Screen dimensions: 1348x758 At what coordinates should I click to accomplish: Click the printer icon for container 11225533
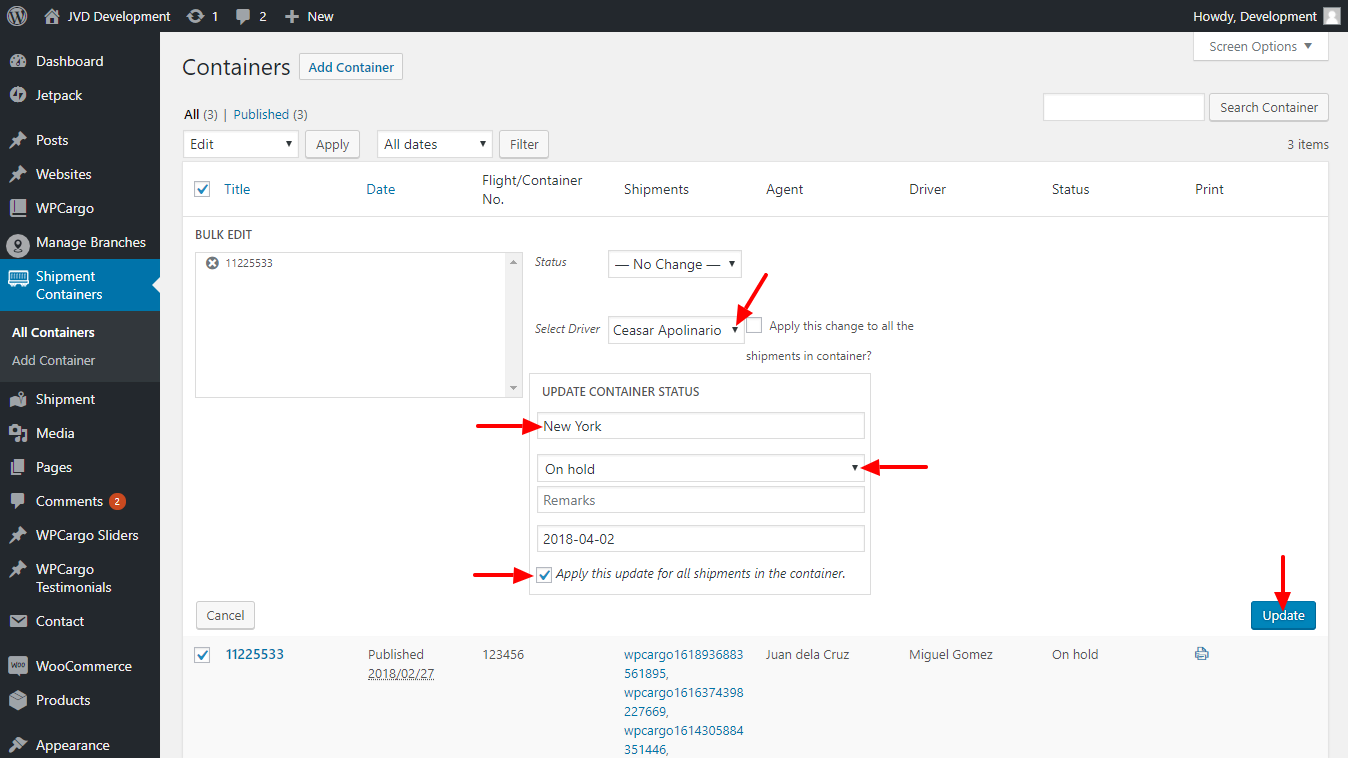[x=1202, y=654]
